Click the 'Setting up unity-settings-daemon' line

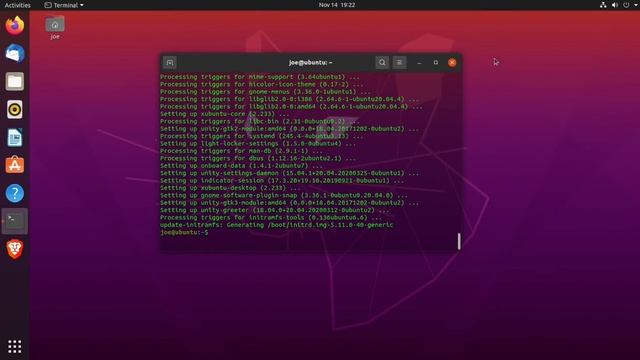(x=289, y=173)
